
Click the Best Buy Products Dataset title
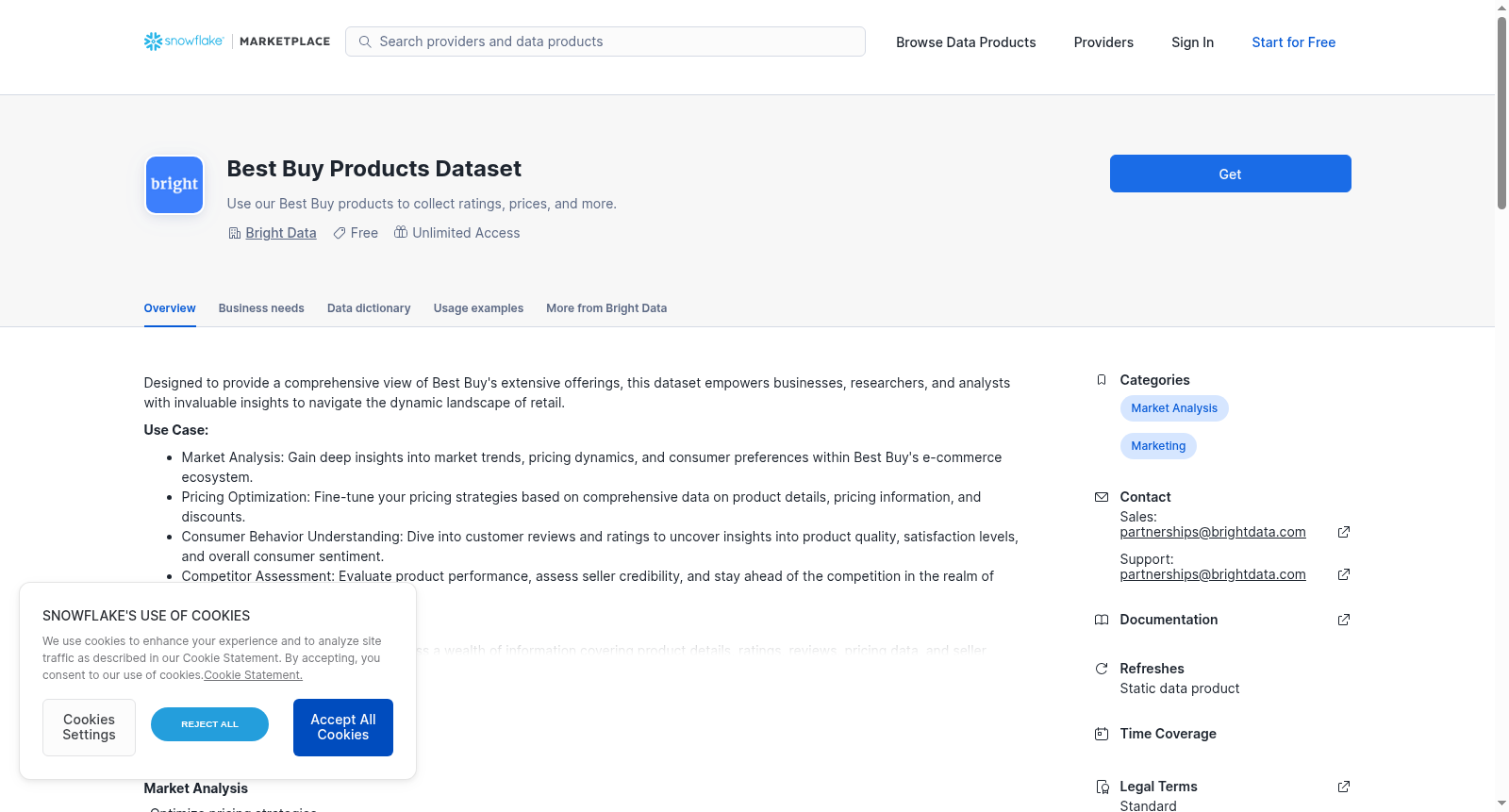point(373,169)
